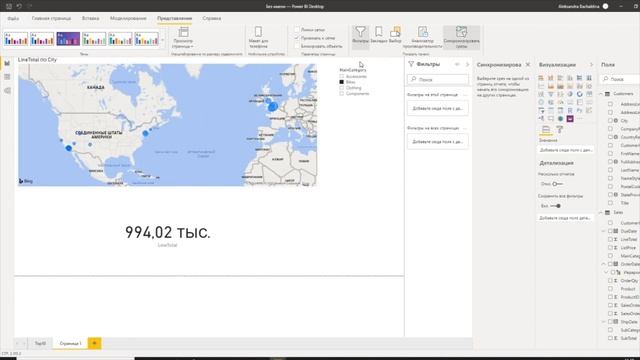Screen dimensions: 640x360
Task: Apply the dark purple theme thumbnail
Action: click(x=68, y=39)
